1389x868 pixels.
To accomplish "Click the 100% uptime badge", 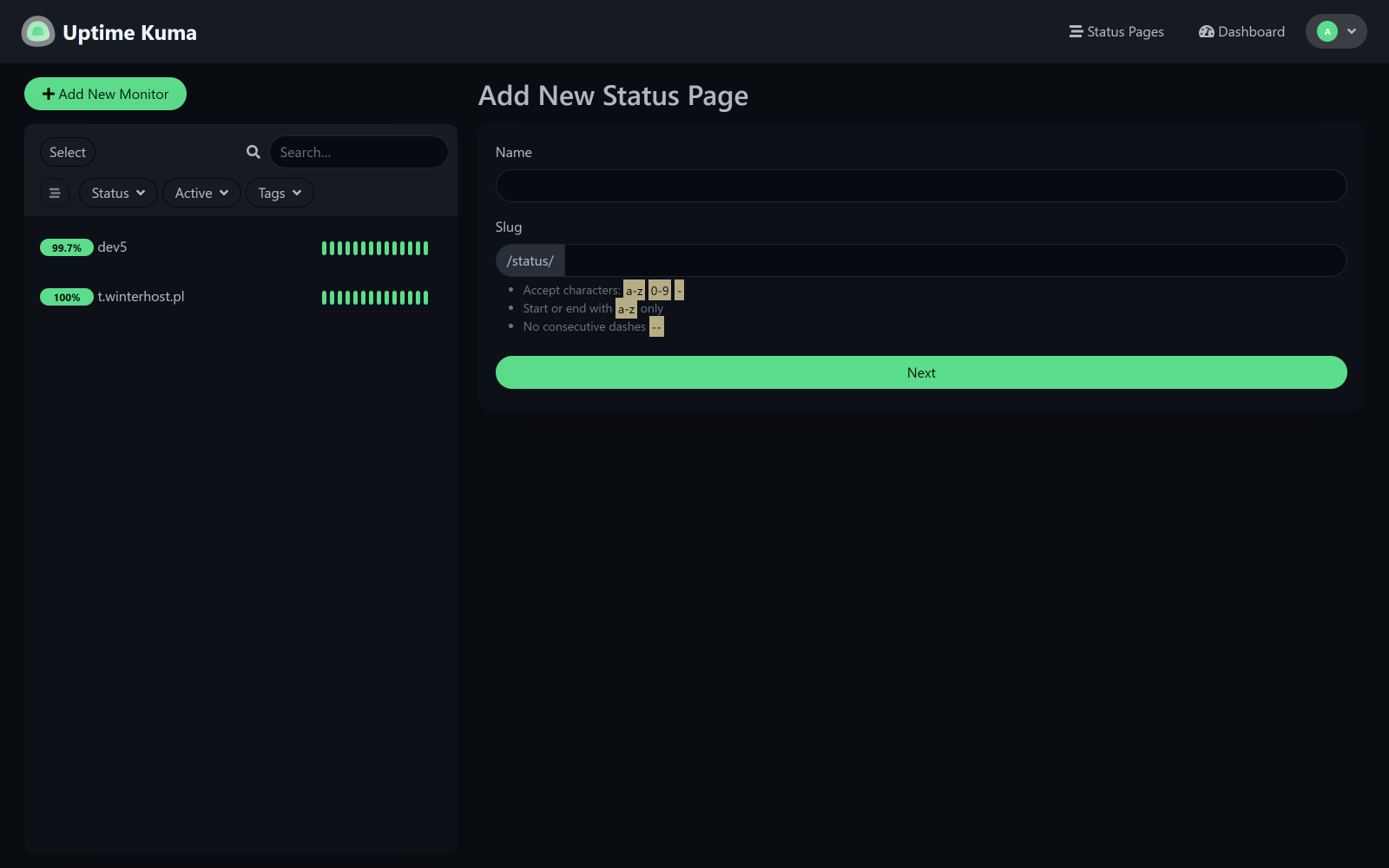I will (67, 297).
